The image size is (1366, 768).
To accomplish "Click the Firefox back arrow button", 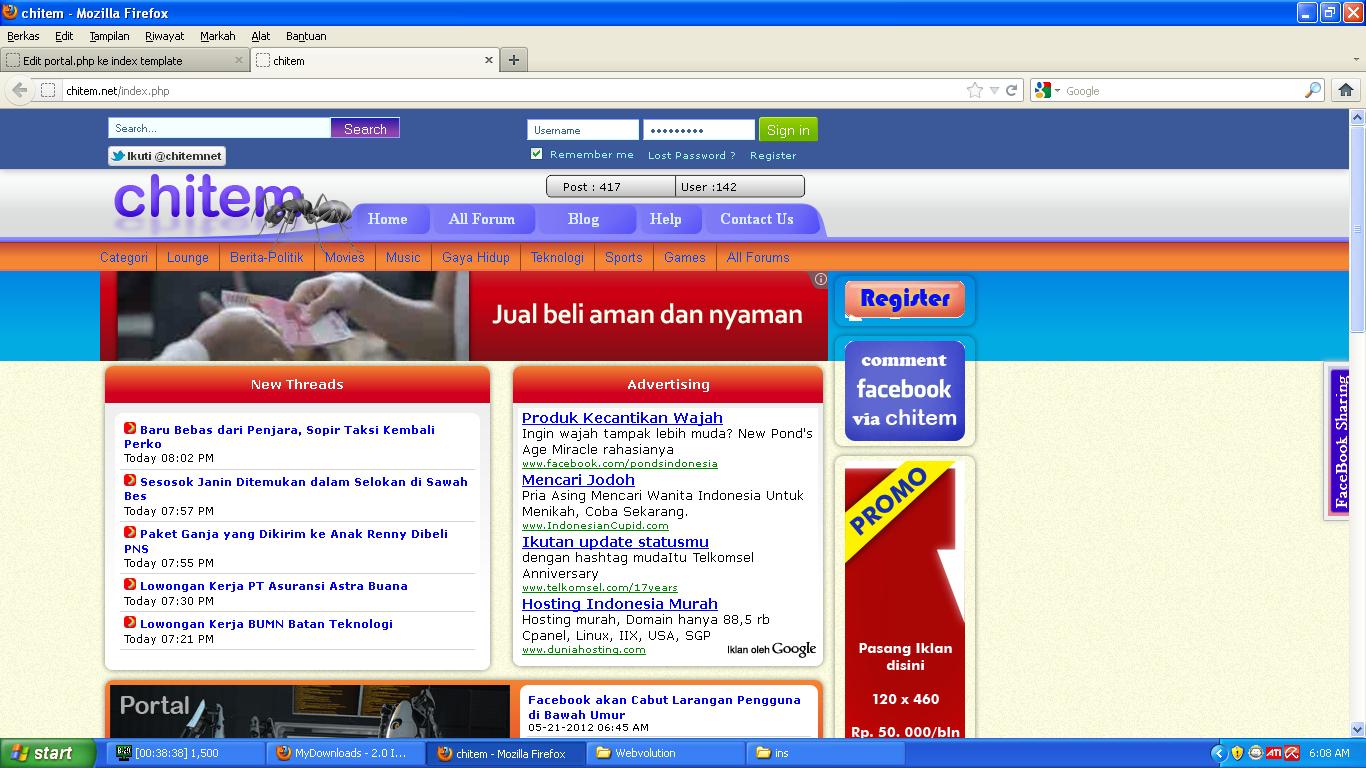I will pyautogui.click(x=20, y=90).
